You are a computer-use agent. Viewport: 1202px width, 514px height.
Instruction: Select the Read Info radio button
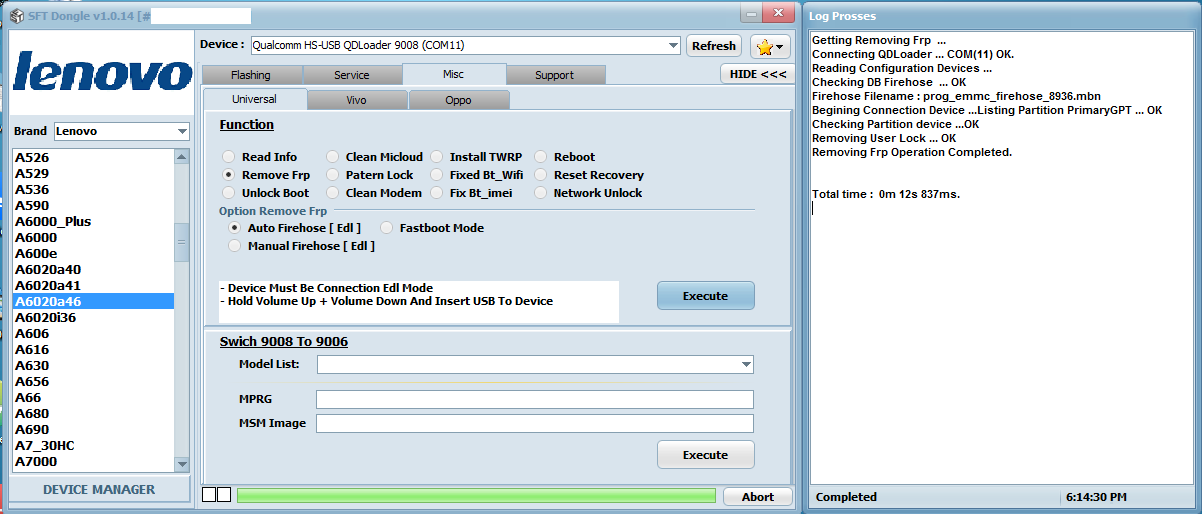point(229,157)
